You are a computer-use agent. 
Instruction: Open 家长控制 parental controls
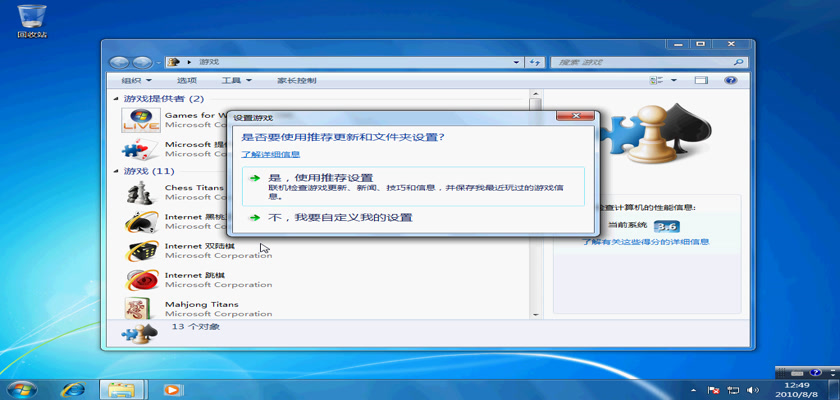coord(296,80)
